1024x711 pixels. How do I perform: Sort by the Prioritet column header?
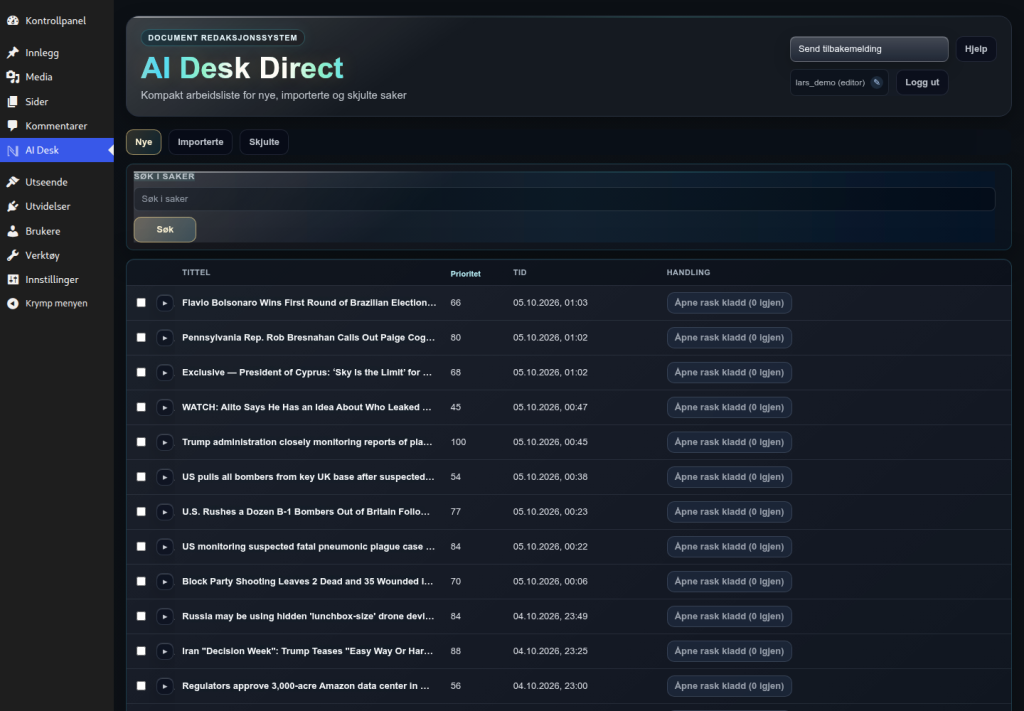465,274
